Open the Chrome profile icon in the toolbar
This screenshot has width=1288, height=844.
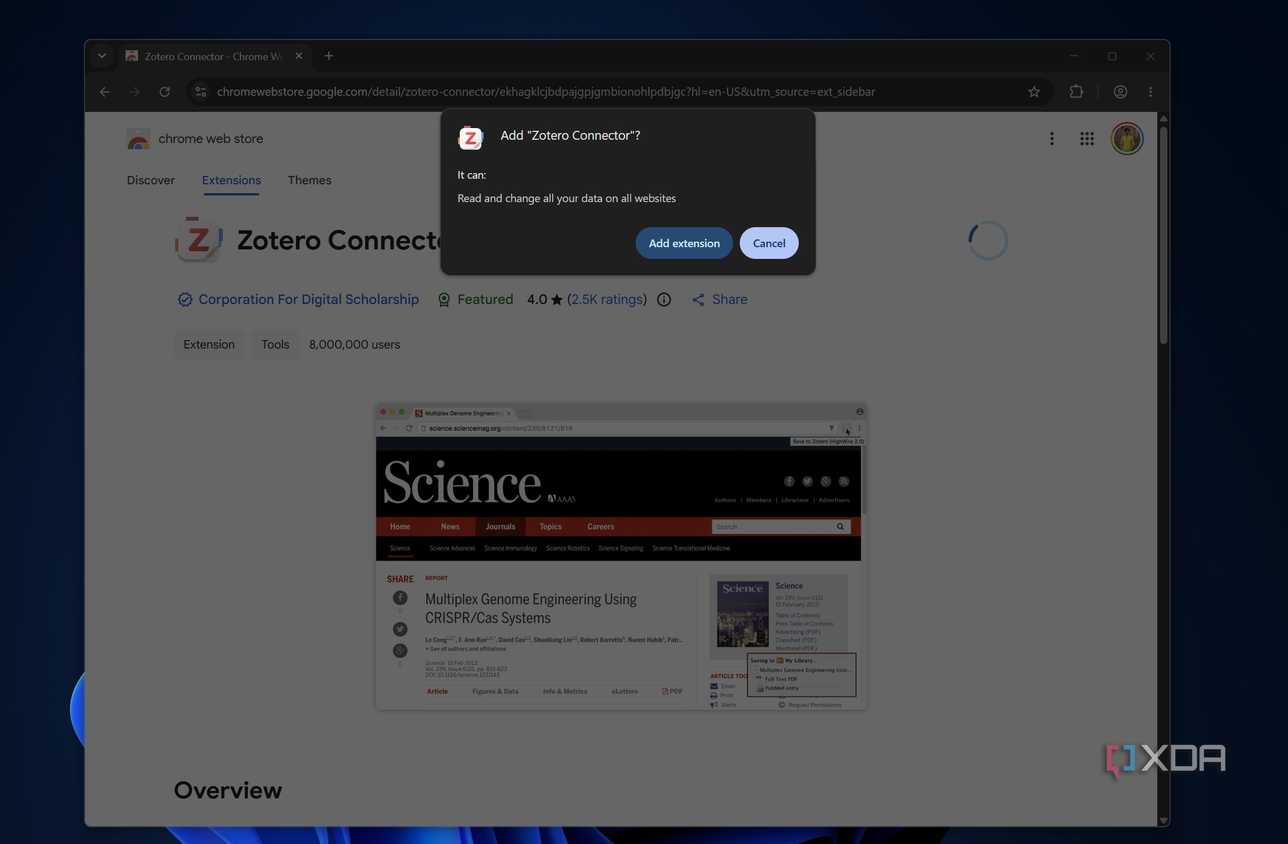(x=1120, y=92)
